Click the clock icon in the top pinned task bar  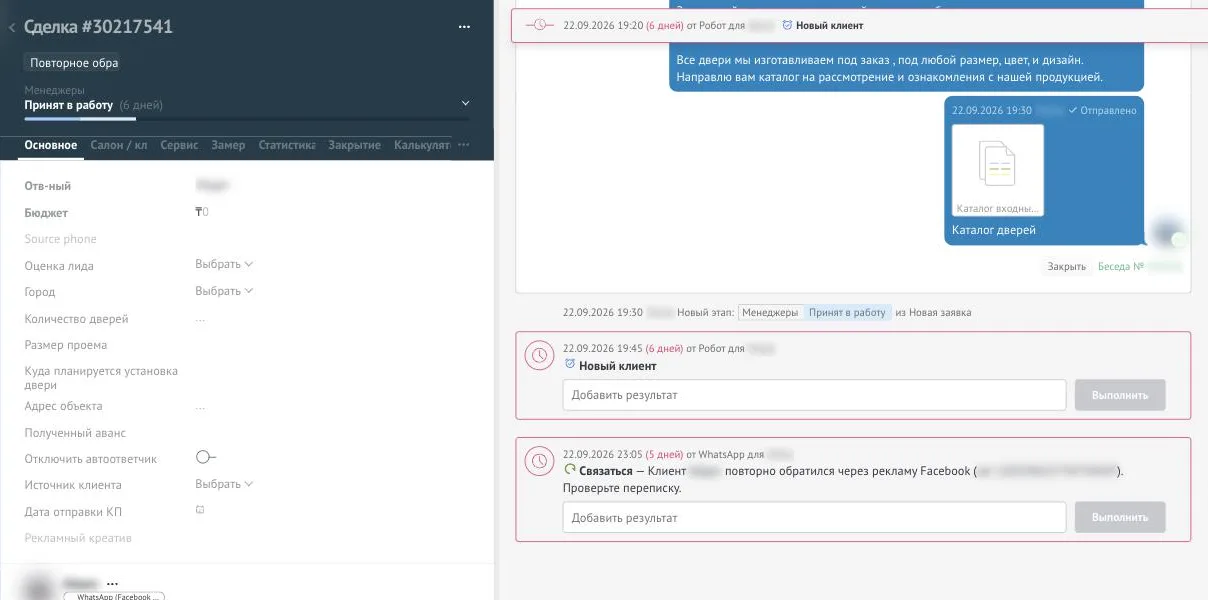pos(539,25)
